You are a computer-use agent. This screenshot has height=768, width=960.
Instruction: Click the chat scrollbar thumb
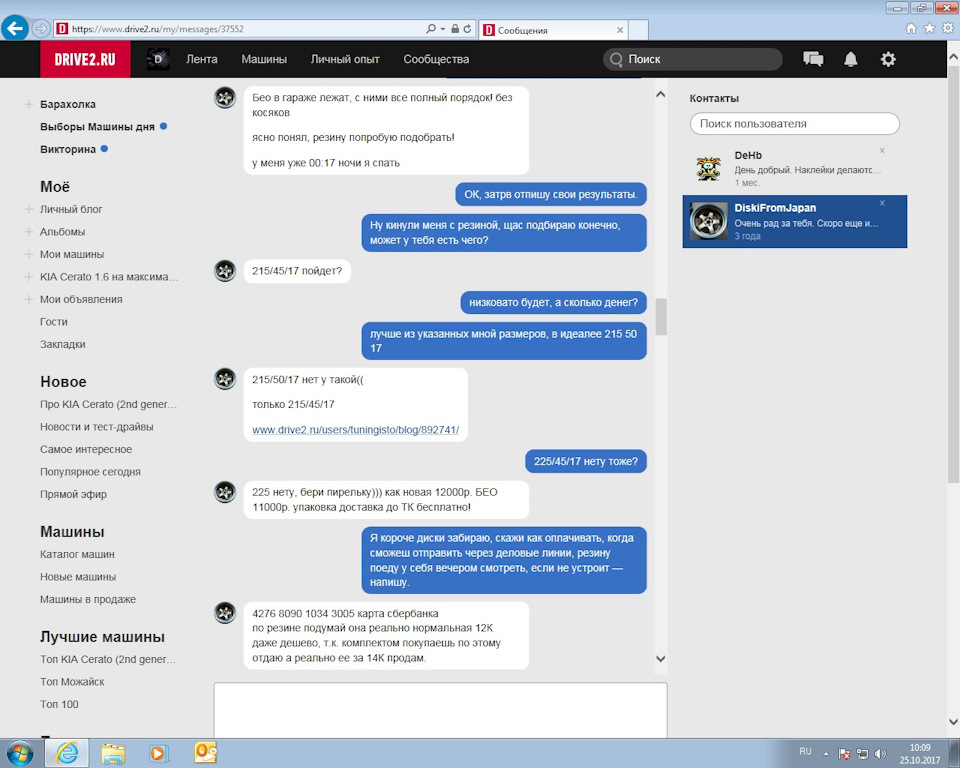pos(661,317)
